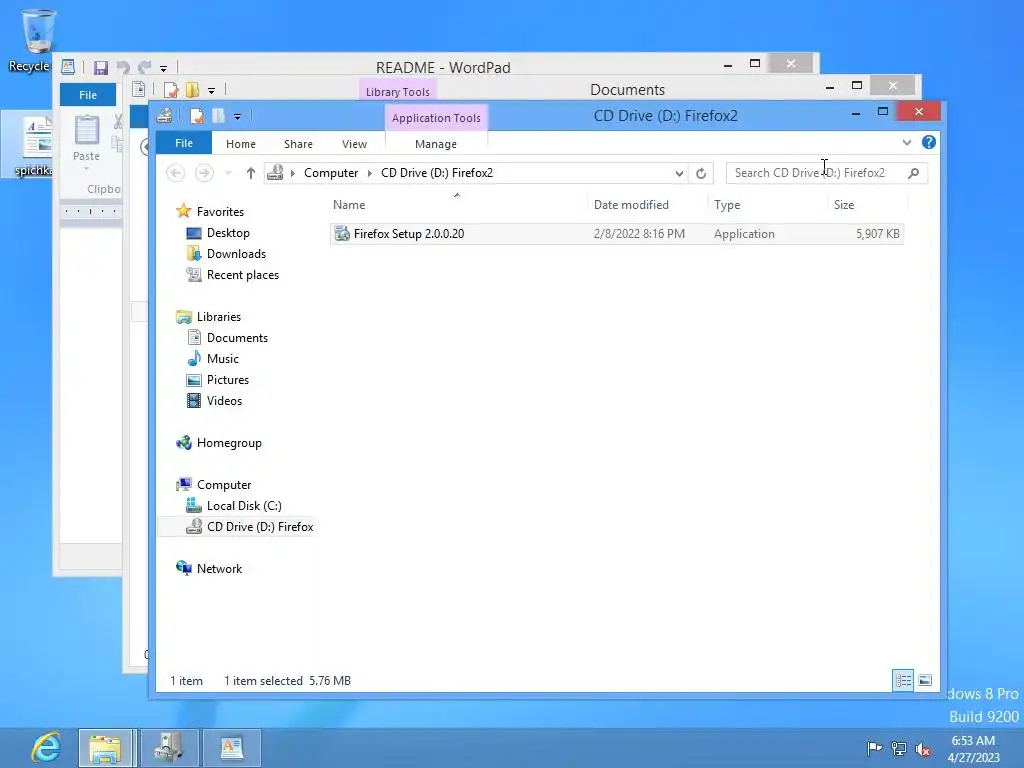Screen dimensions: 1024x768
Task: Open the View ribbon tab
Action: [354, 144]
